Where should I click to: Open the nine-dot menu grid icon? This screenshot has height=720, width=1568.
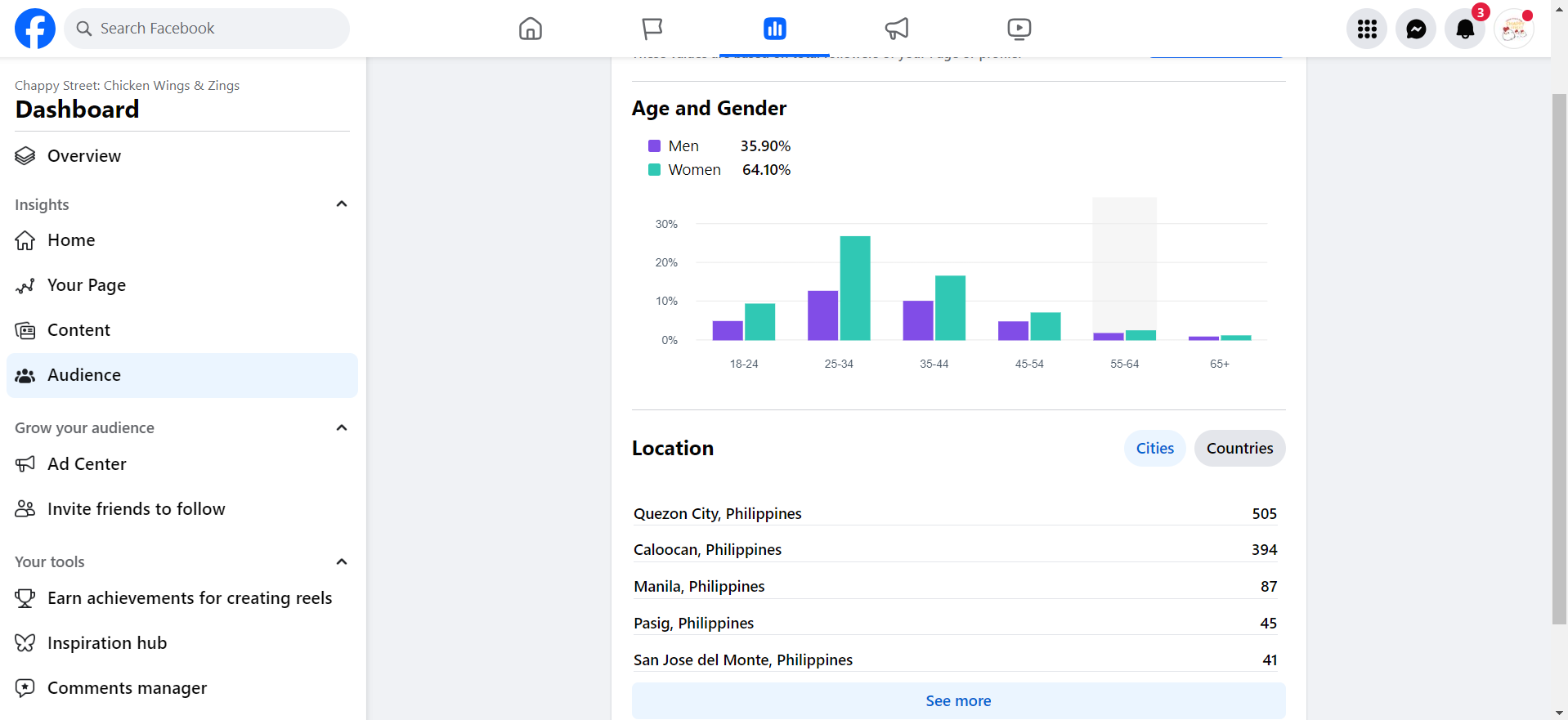(x=1367, y=29)
